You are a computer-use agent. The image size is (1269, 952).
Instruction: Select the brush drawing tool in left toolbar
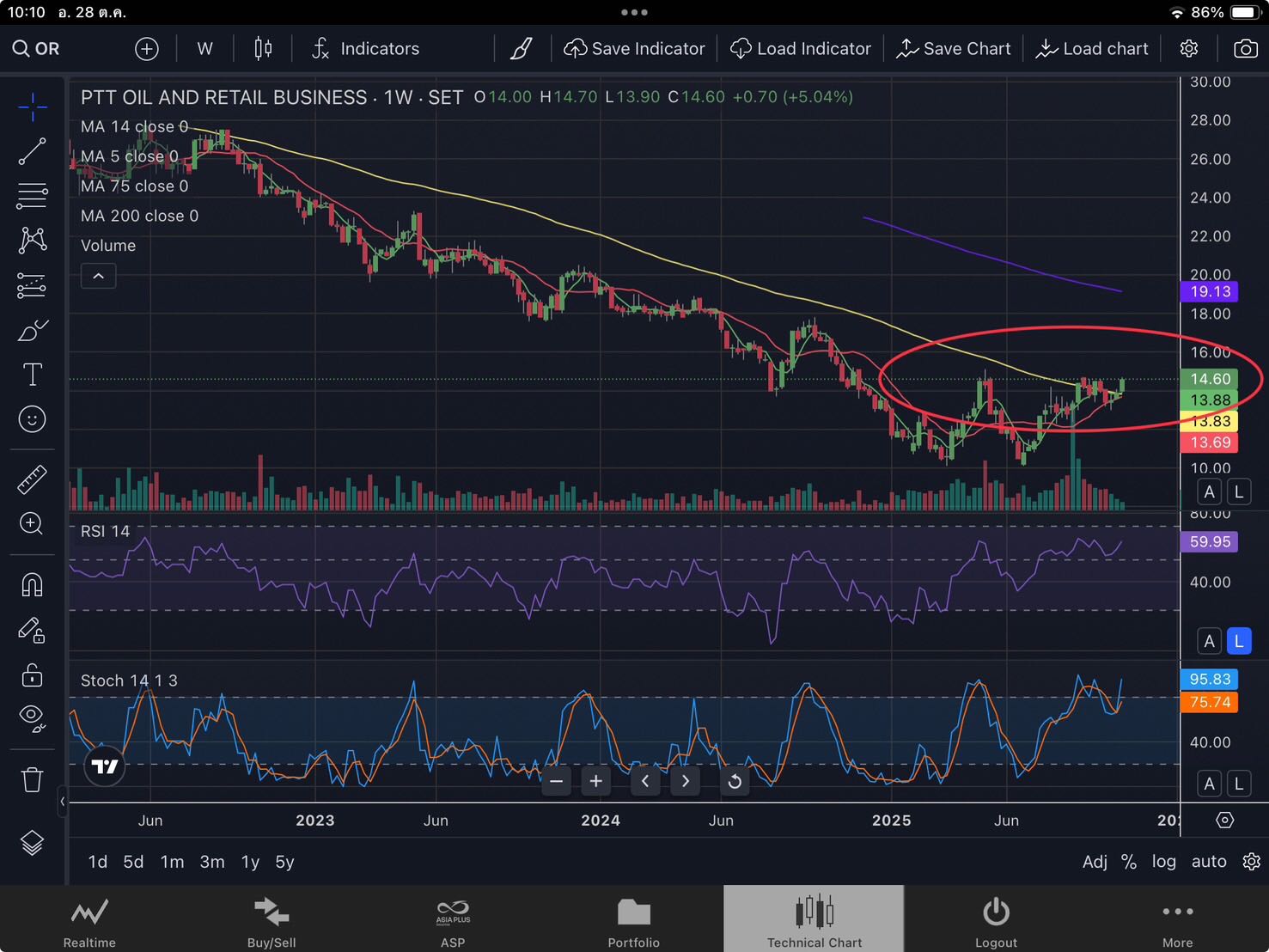tap(33, 330)
